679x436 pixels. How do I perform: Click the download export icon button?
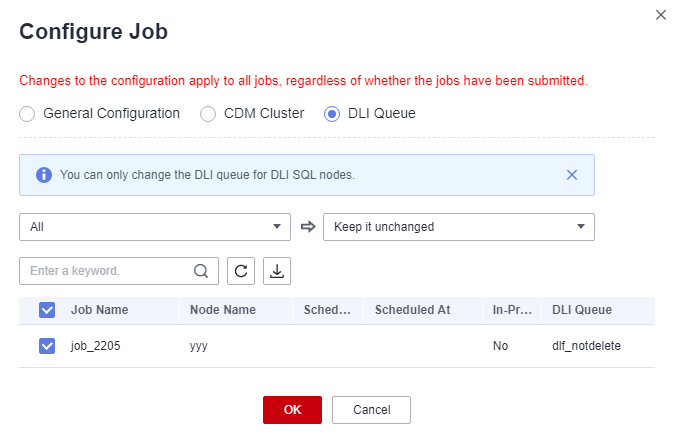tap(277, 271)
